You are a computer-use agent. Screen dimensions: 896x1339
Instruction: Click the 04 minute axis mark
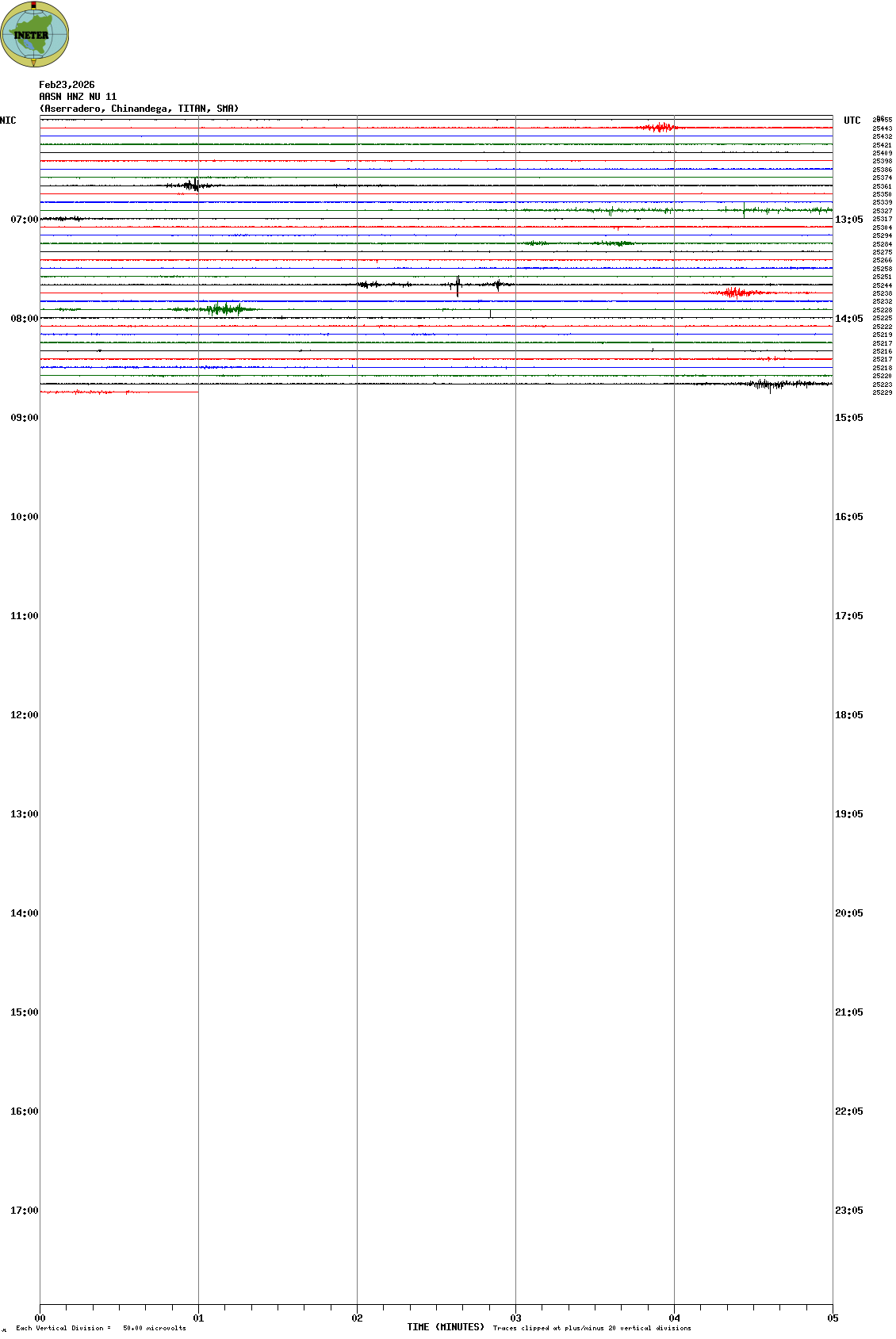point(674,1318)
